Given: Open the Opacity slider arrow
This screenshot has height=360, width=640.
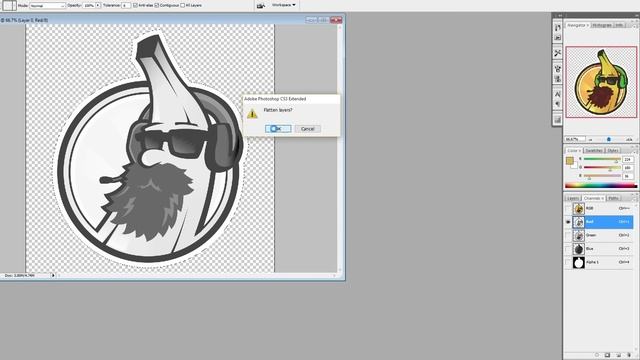Looking at the screenshot, I should (98, 5).
